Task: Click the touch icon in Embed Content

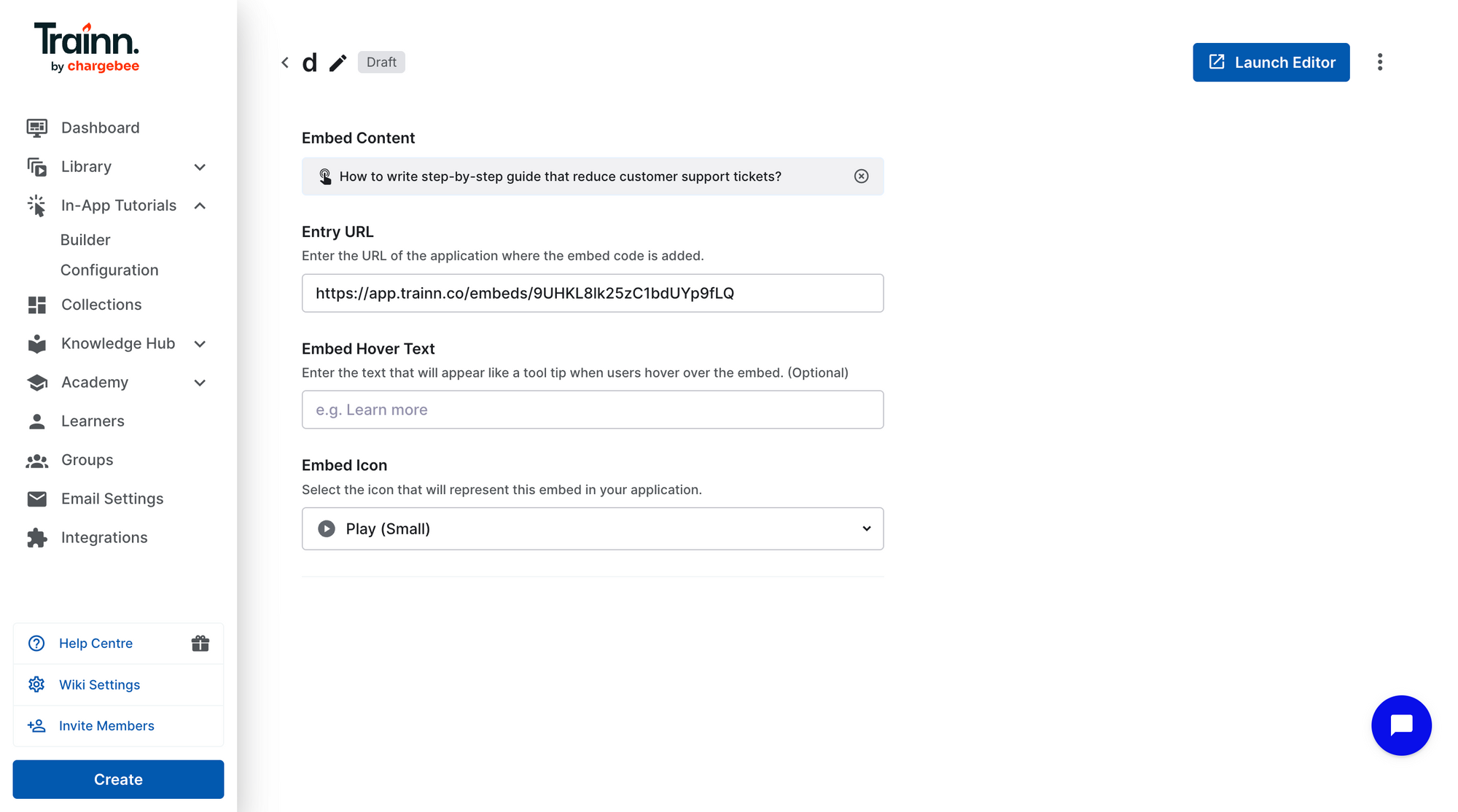Action: tap(325, 176)
